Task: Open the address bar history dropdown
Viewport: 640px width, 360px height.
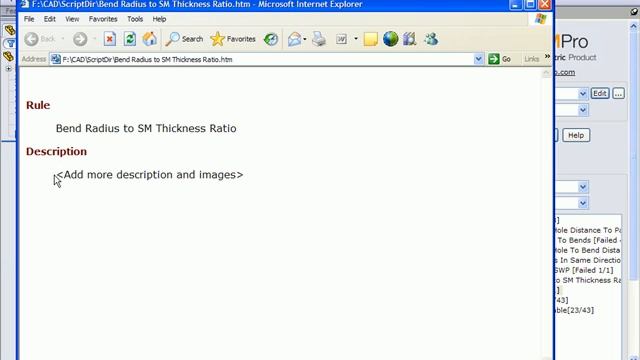Action: point(478,59)
